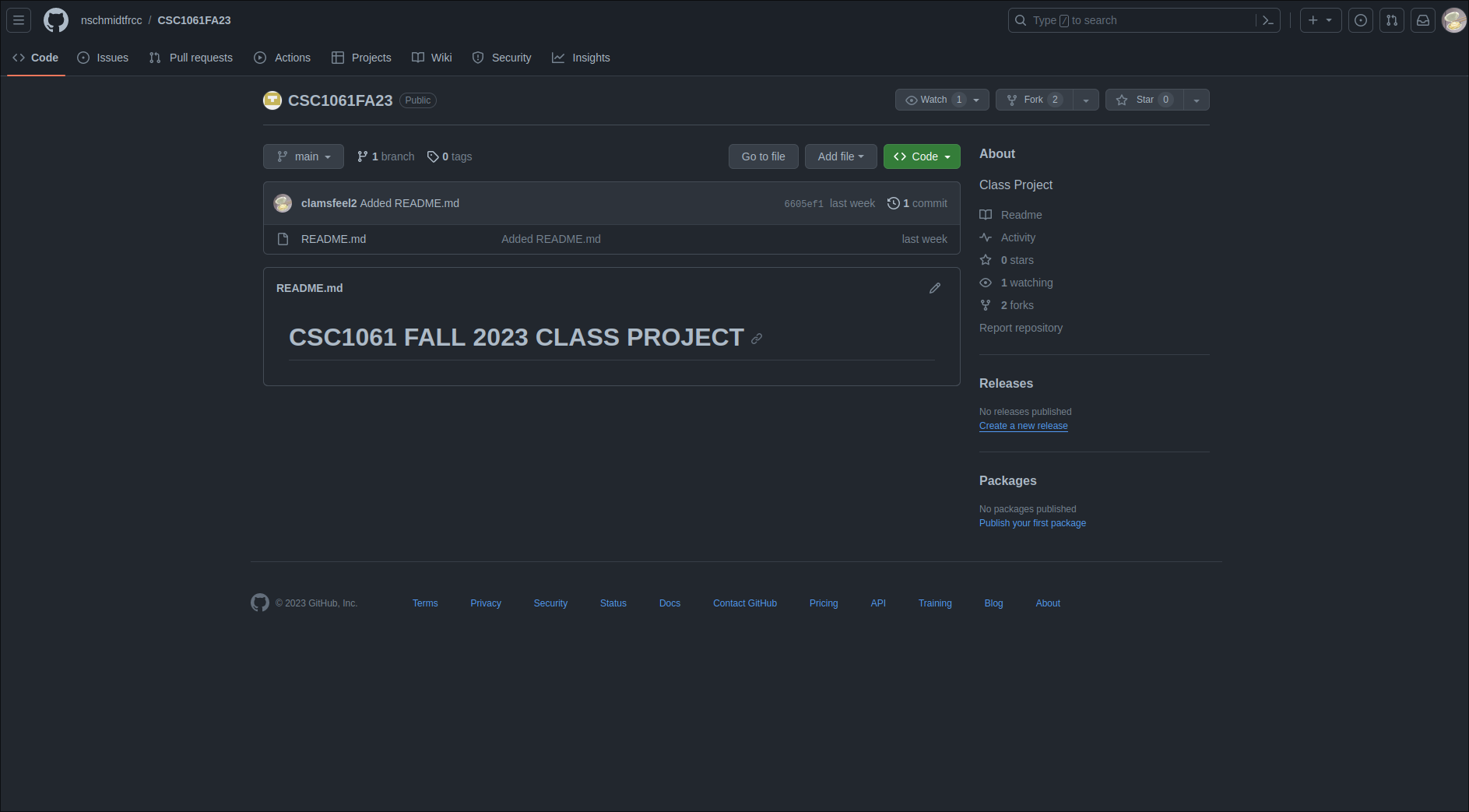Star the repository with the Star button
1469x812 pixels.
click(1144, 100)
